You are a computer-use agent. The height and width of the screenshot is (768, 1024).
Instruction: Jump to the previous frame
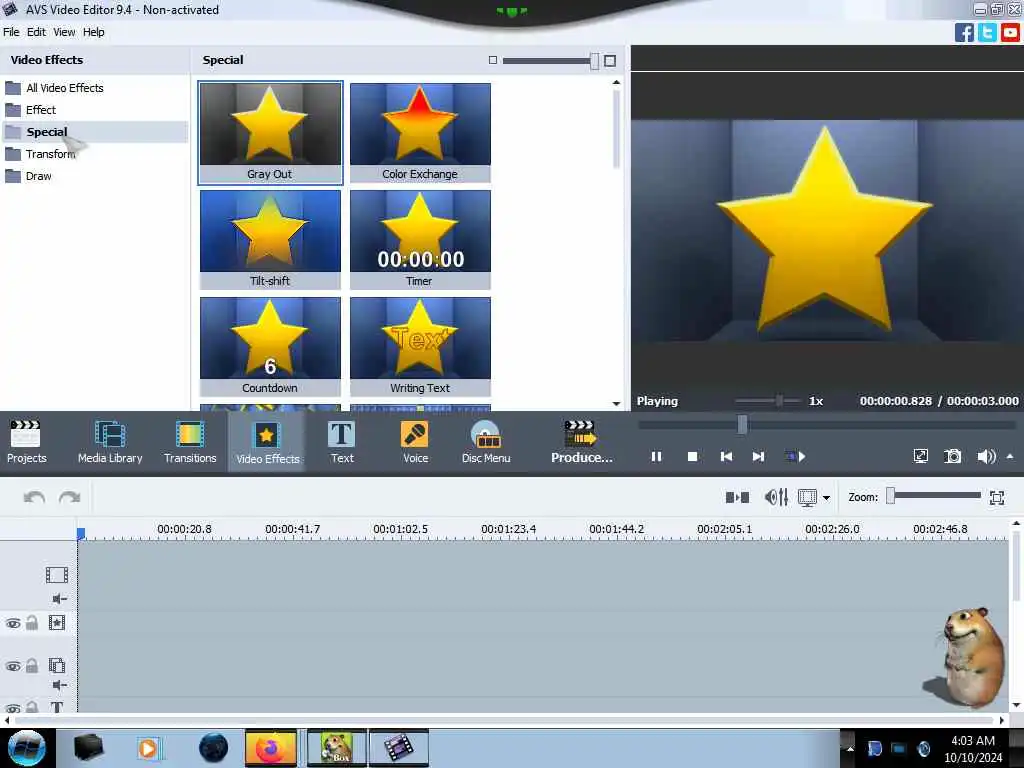click(x=726, y=456)
